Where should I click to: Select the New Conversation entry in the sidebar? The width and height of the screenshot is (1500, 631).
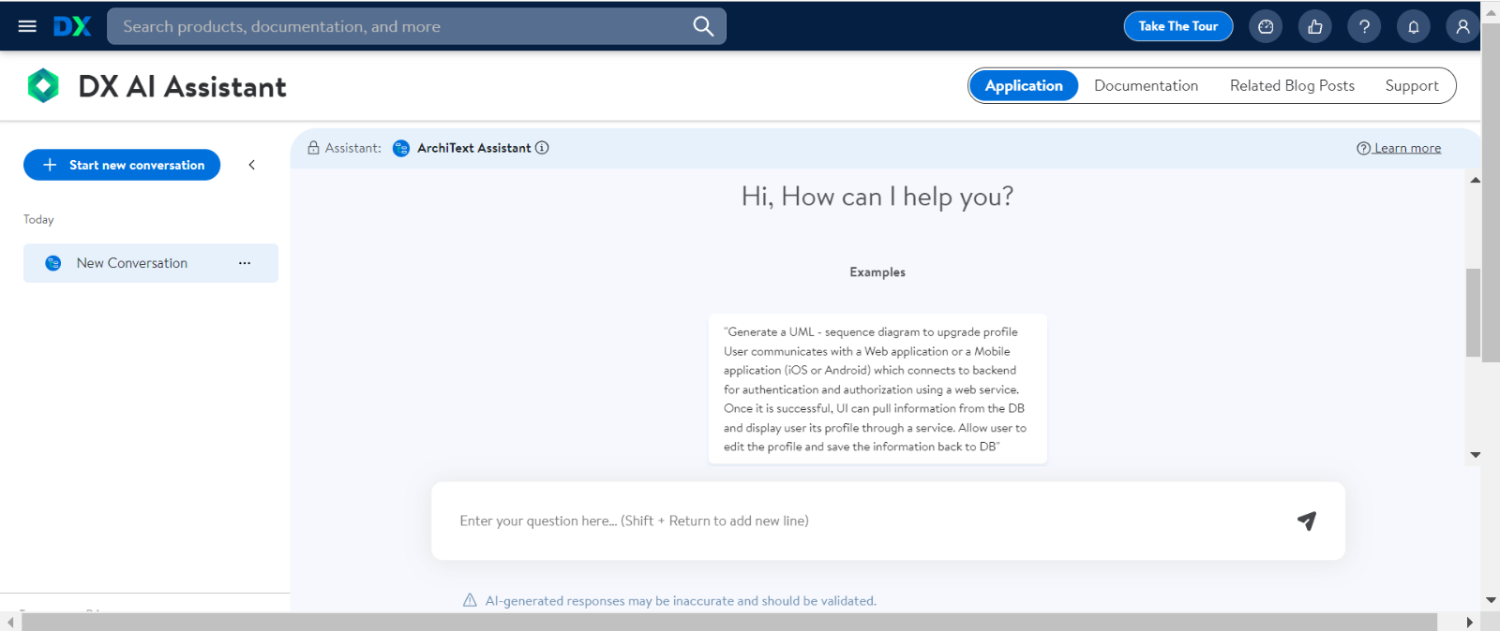point(151,263)
